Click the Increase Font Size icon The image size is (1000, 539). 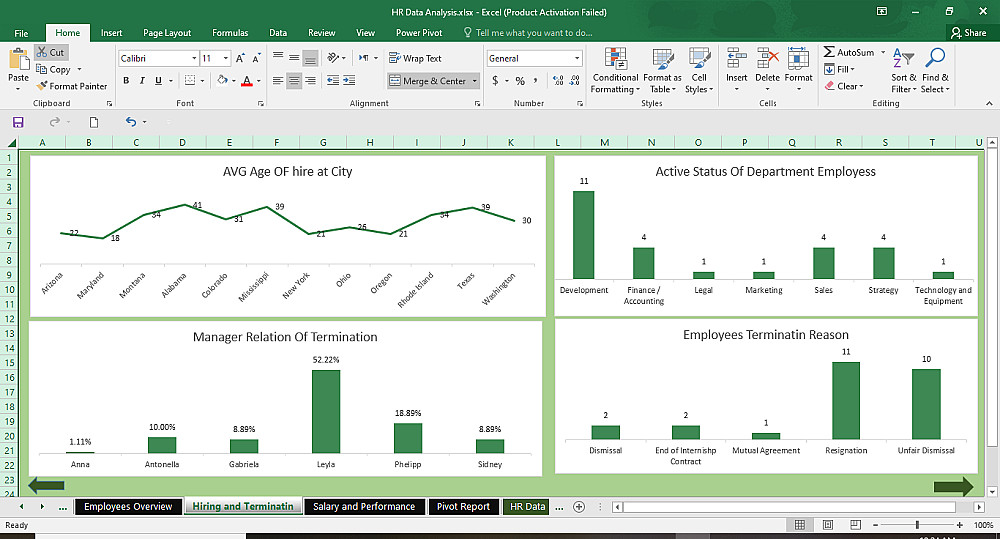coord(243,59)
